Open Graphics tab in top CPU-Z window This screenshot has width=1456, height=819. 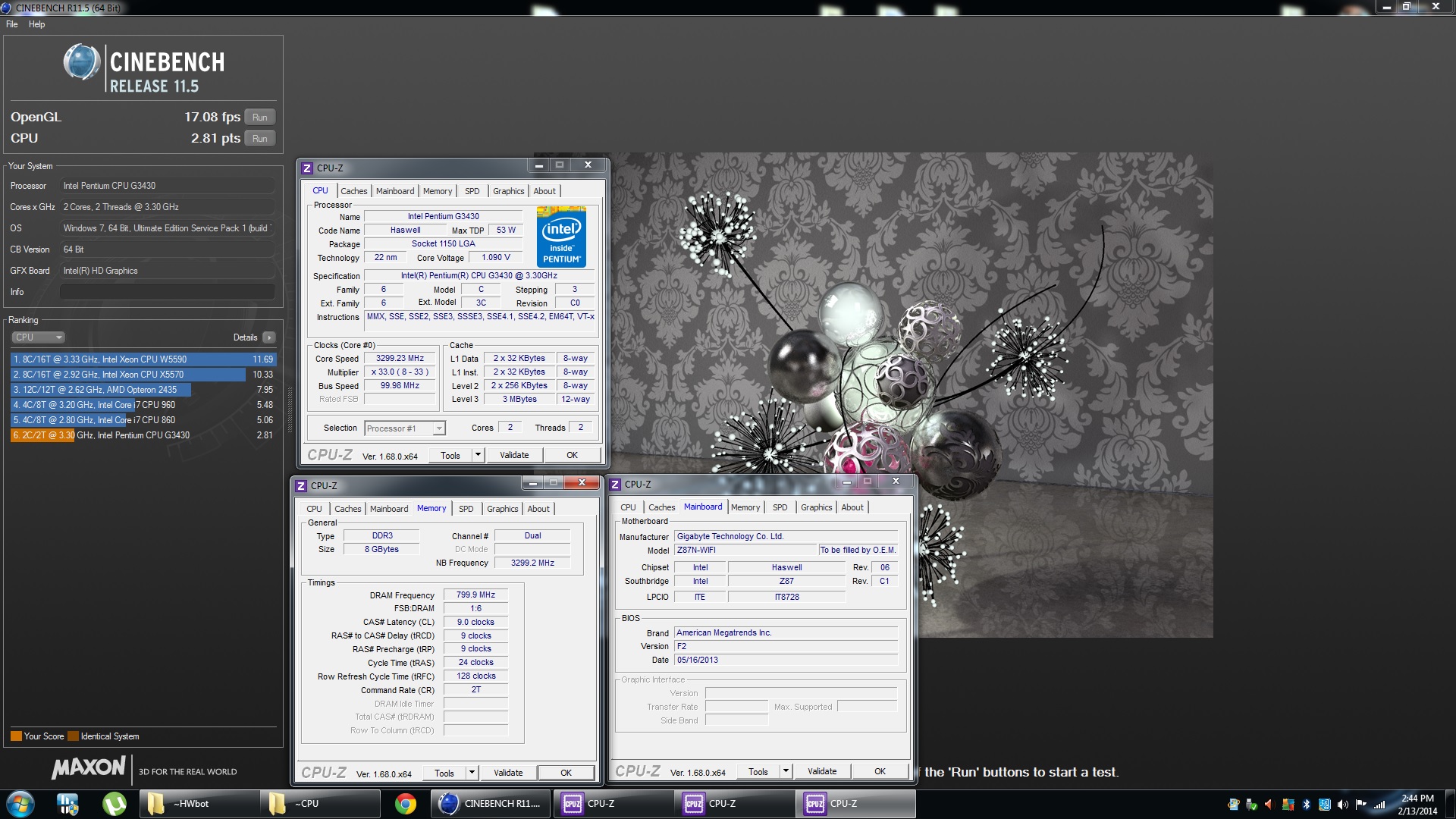click(x=508, y=191)
